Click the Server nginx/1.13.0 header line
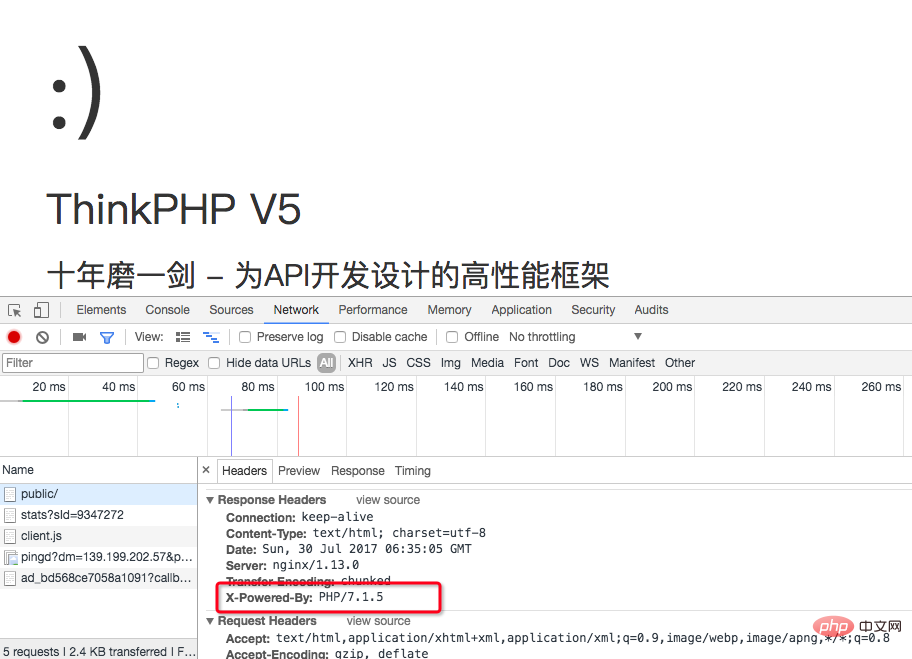Screen dimensions: 912x659 tap(293, 565)
